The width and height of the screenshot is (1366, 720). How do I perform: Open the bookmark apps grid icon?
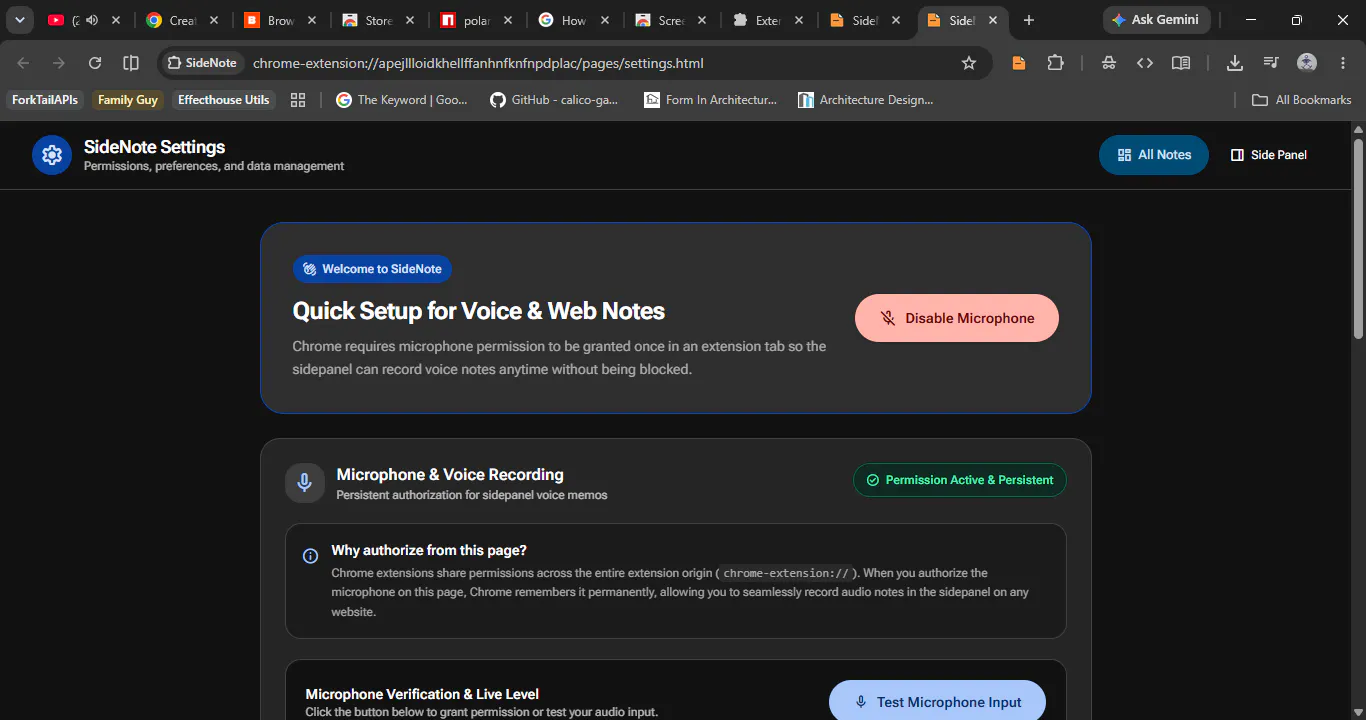pyautogui.click(x=297, y=100)
